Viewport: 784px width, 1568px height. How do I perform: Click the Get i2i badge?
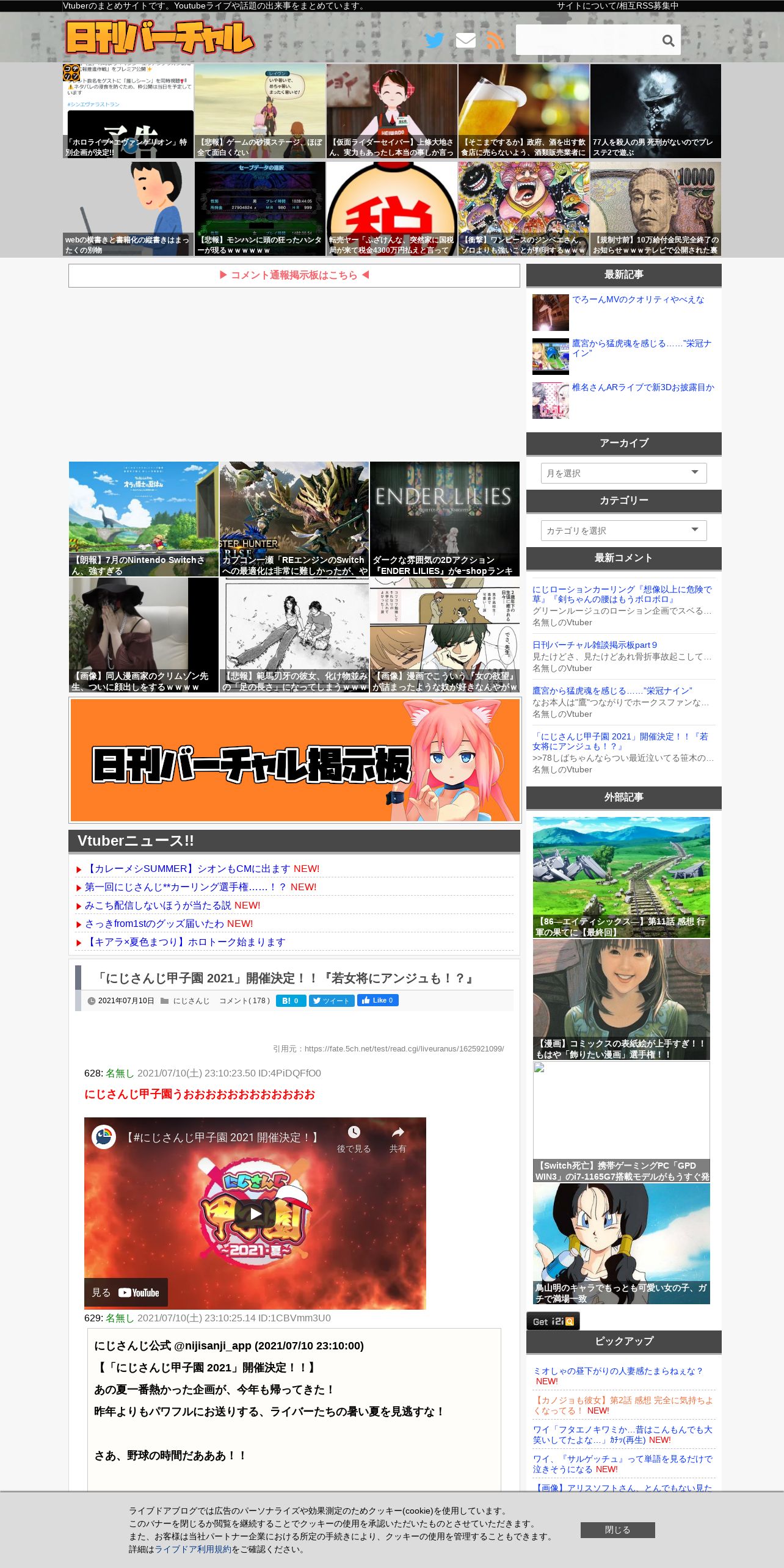point(553,1321)
